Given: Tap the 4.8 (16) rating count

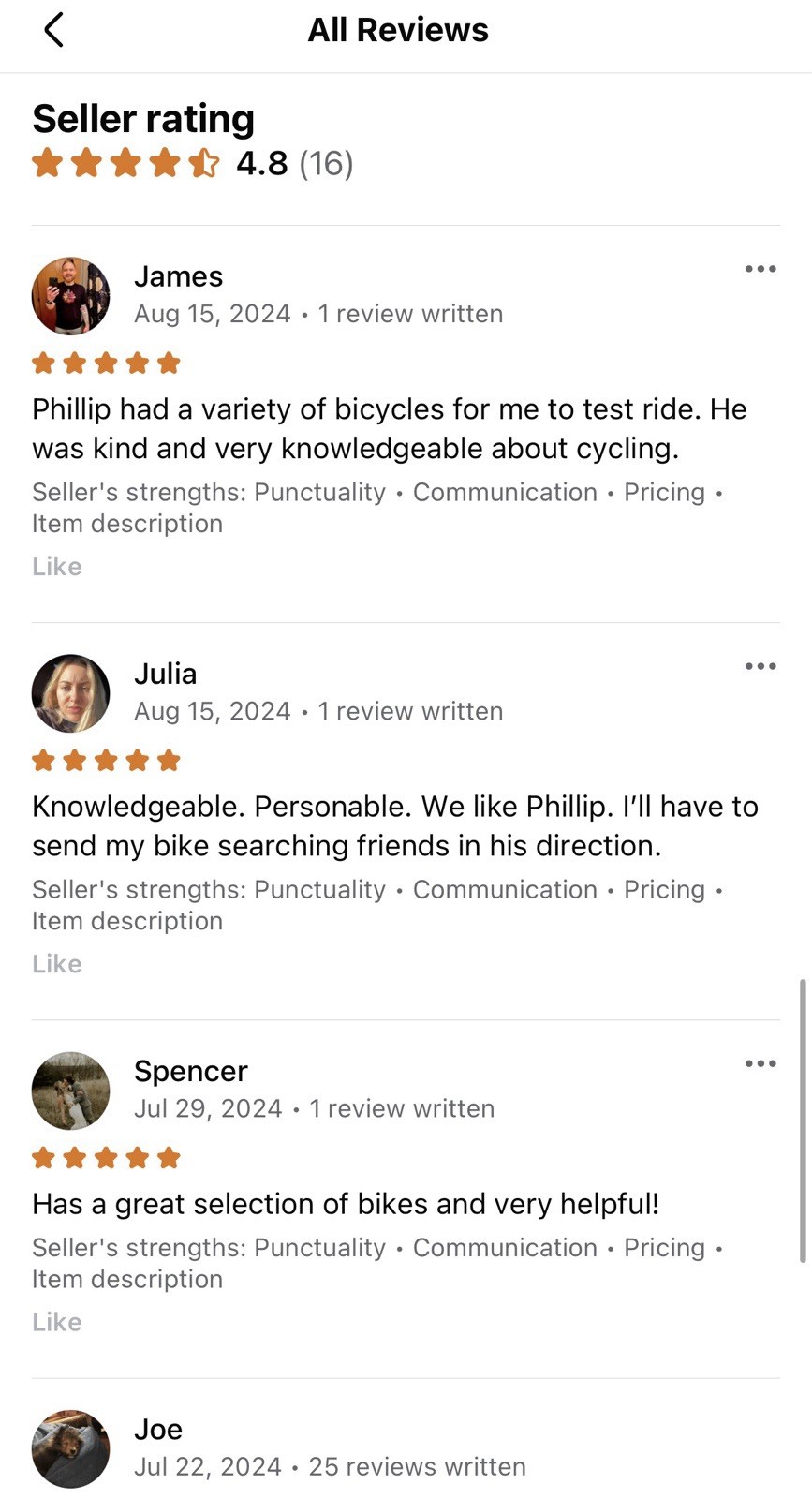Looking at the screenshot, I should 295,163.
